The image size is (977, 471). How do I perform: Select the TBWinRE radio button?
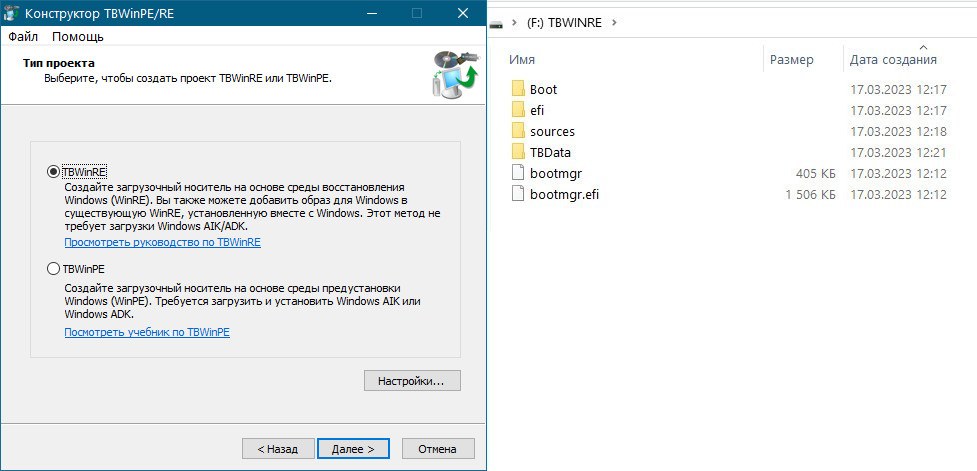coord(54,171)
